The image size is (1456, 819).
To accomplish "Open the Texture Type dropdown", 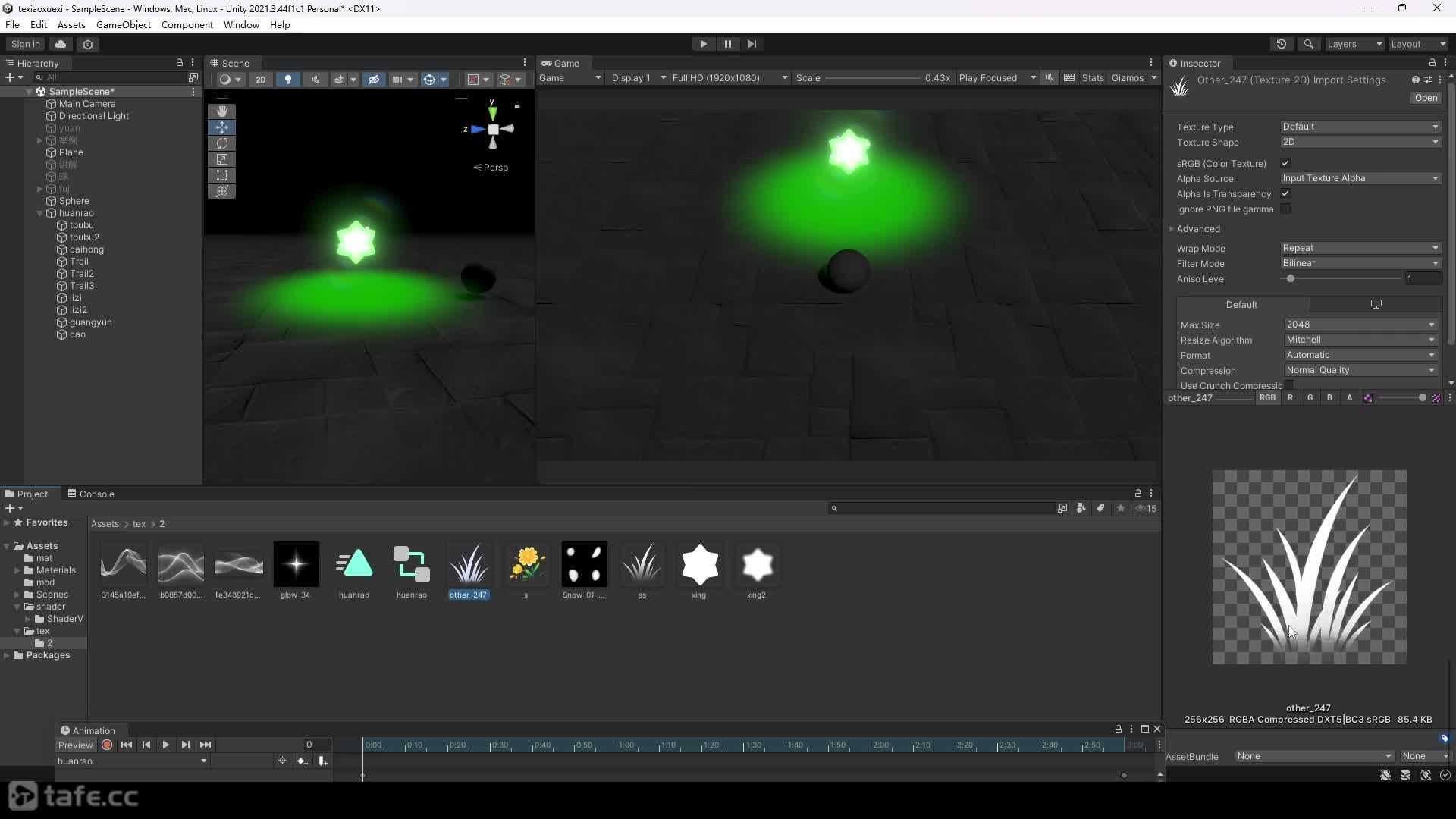I will coord(1360,127).
